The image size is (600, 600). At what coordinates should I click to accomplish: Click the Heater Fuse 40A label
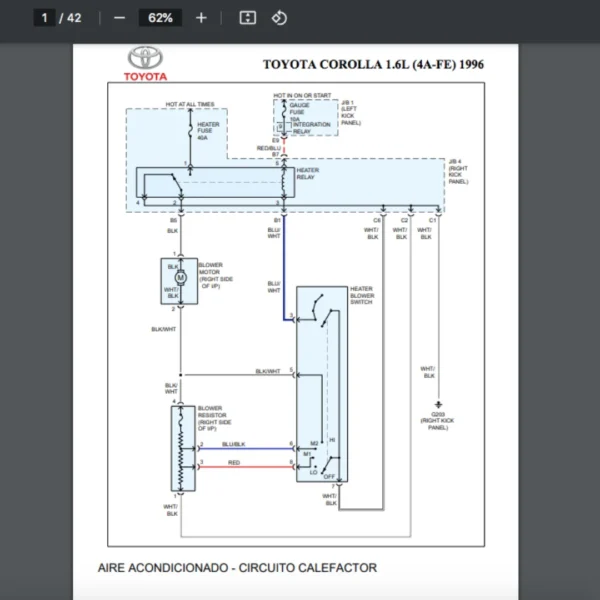[x=208, y=130]
